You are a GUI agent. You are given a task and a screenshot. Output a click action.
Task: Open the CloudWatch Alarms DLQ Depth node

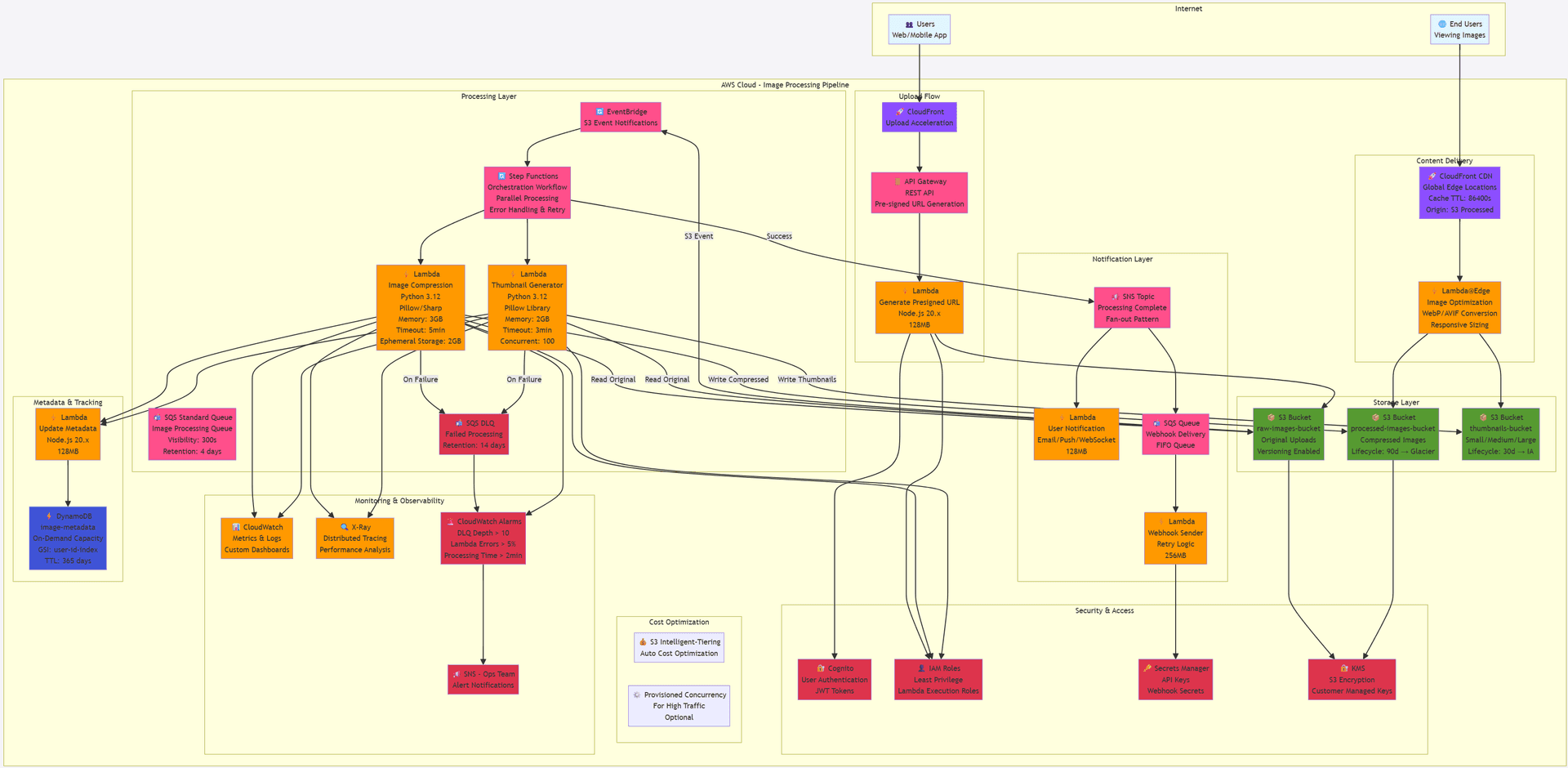[483, 538]
